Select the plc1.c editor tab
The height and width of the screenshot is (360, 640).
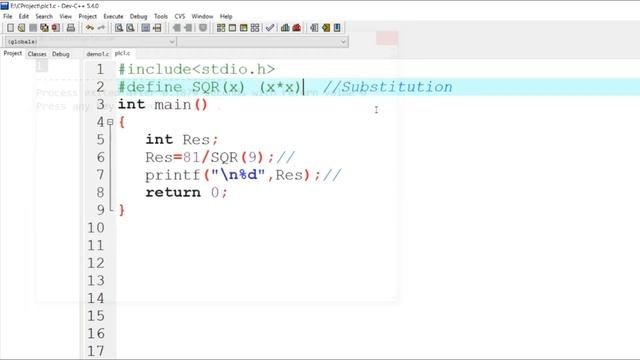coord(122,53)
